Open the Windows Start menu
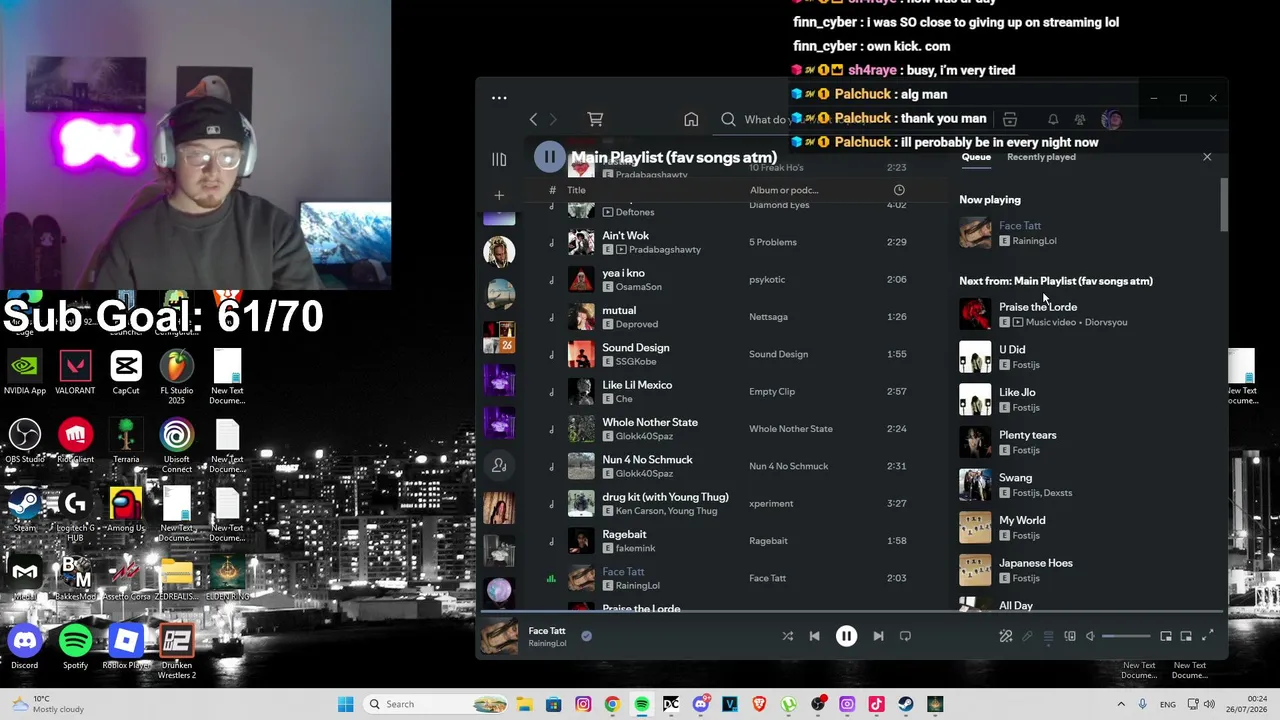 click(x=345, y=704)
